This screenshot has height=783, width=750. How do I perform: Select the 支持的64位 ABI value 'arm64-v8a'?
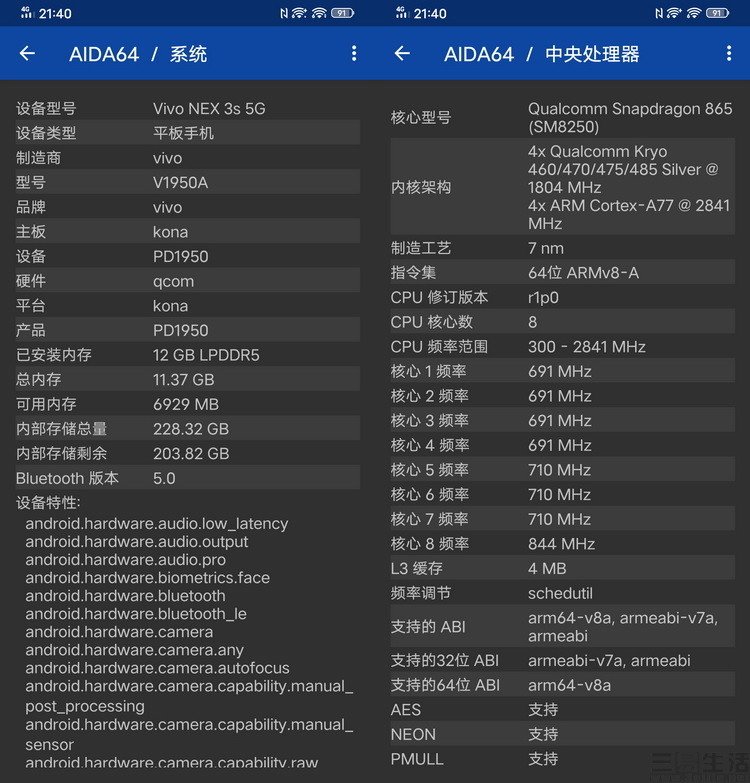[x=569, y=685]
